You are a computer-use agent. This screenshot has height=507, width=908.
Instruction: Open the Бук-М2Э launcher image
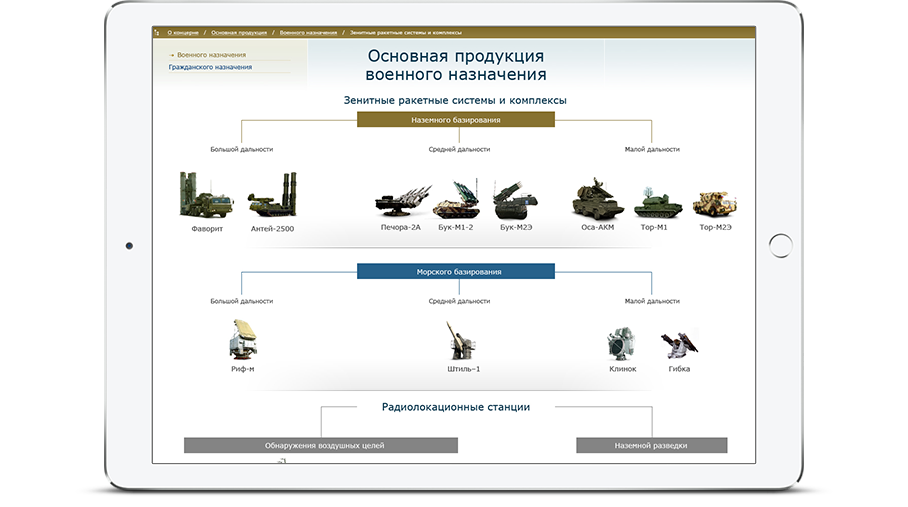click(515, 199)
